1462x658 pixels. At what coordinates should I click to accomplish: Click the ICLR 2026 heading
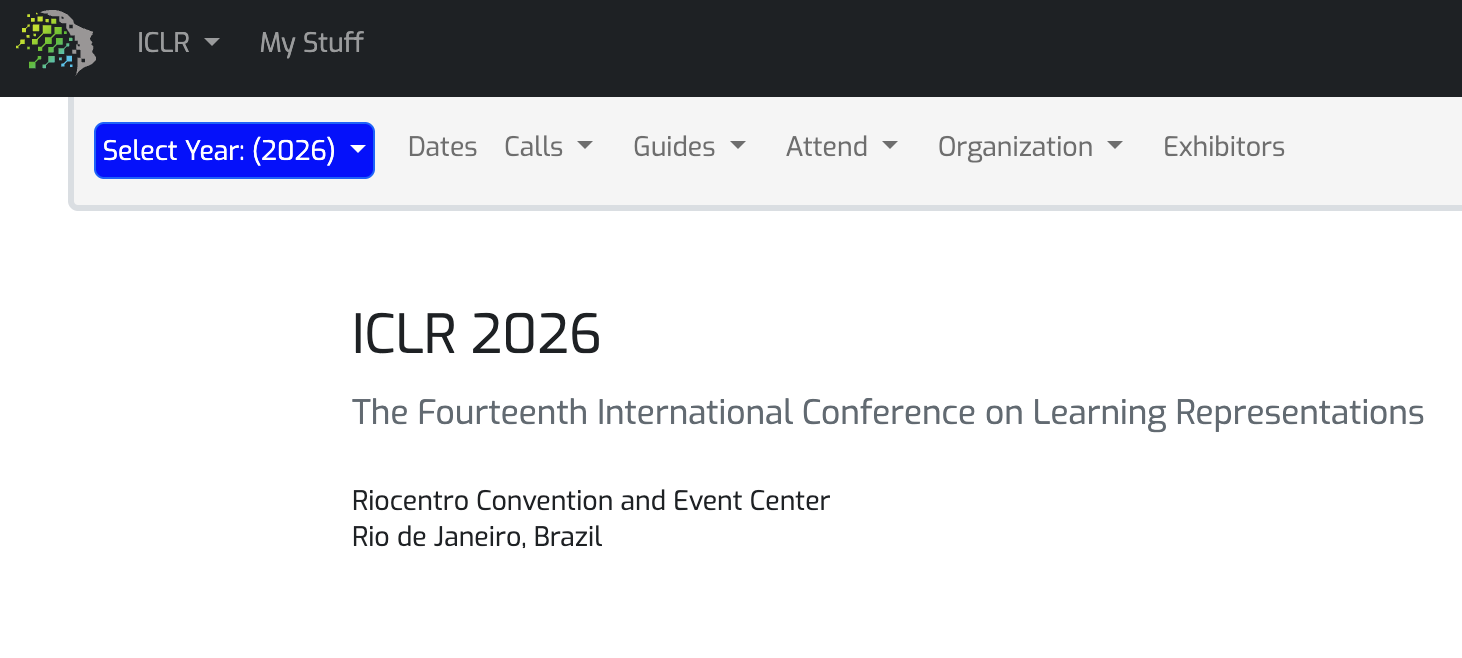click(476, 334)
